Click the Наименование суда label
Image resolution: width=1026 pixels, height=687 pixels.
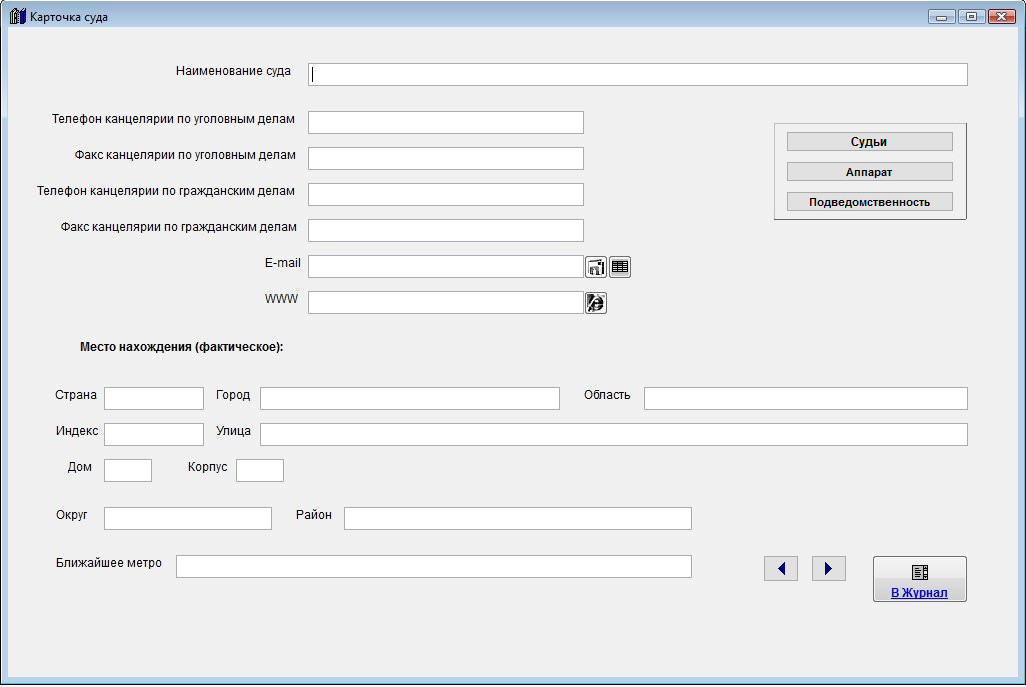pyautogui.click(x=233, y=71)
